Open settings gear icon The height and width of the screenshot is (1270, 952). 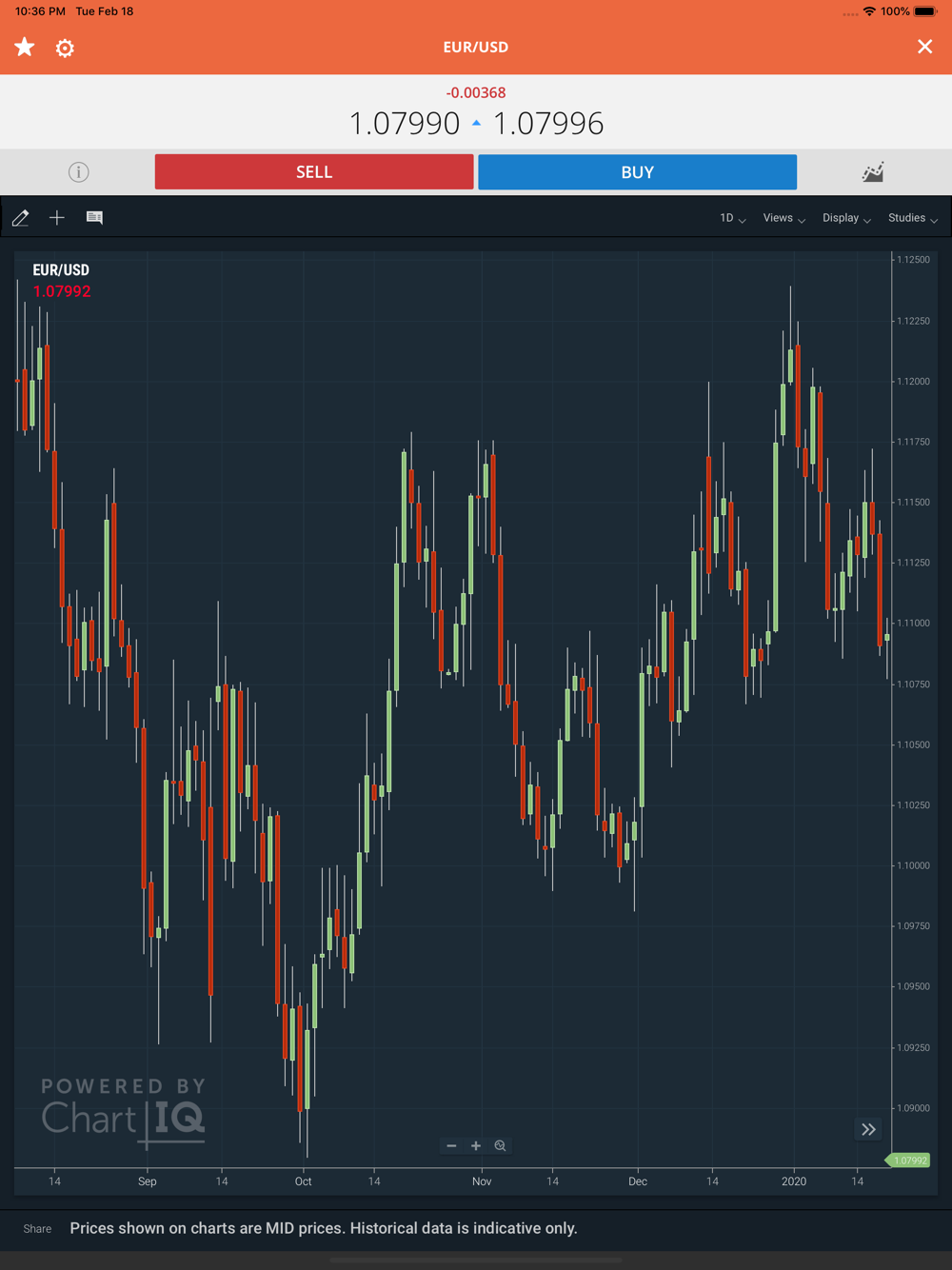tap(65, 48)
